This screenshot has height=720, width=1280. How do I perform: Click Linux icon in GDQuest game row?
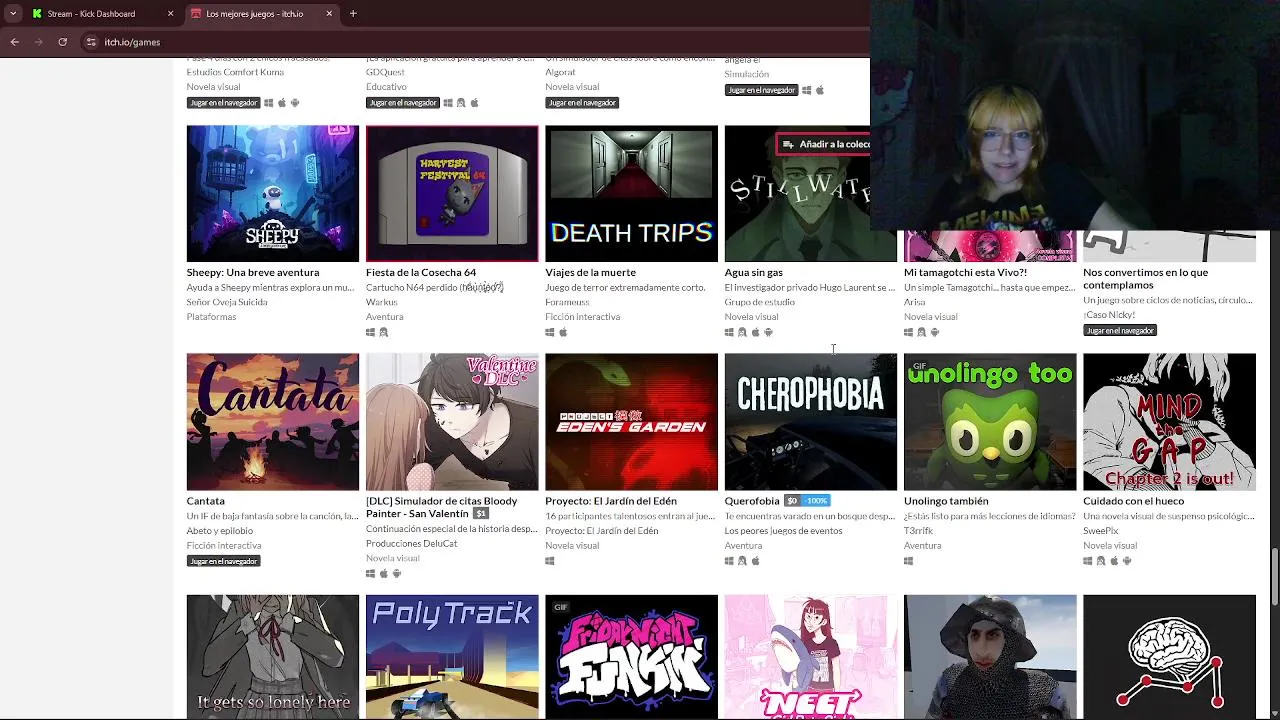point(461,103)
